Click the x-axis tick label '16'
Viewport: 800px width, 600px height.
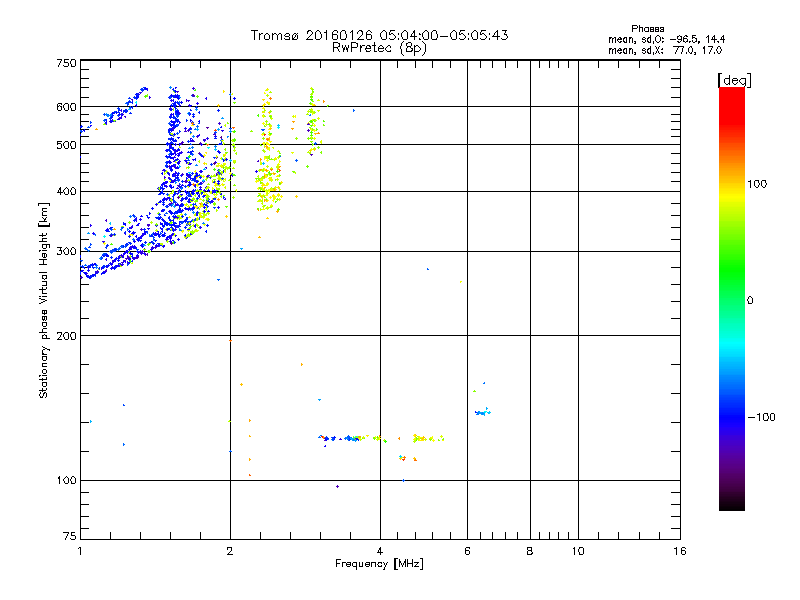[680, 551]
